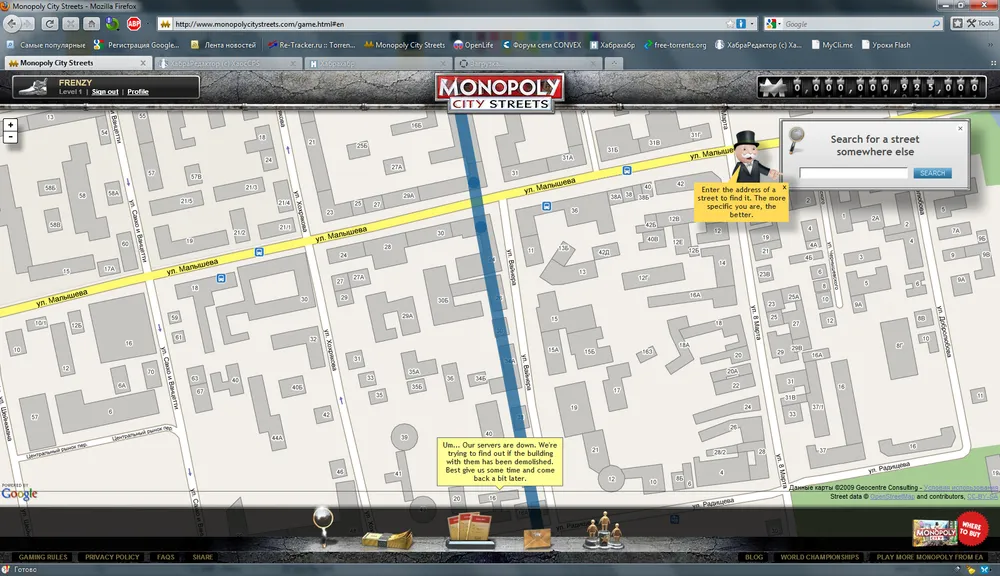Viewport: 1000px width, 576px height.
Task: Open the OpenStreetMap attribution link
Action: [x=892, y=496]
